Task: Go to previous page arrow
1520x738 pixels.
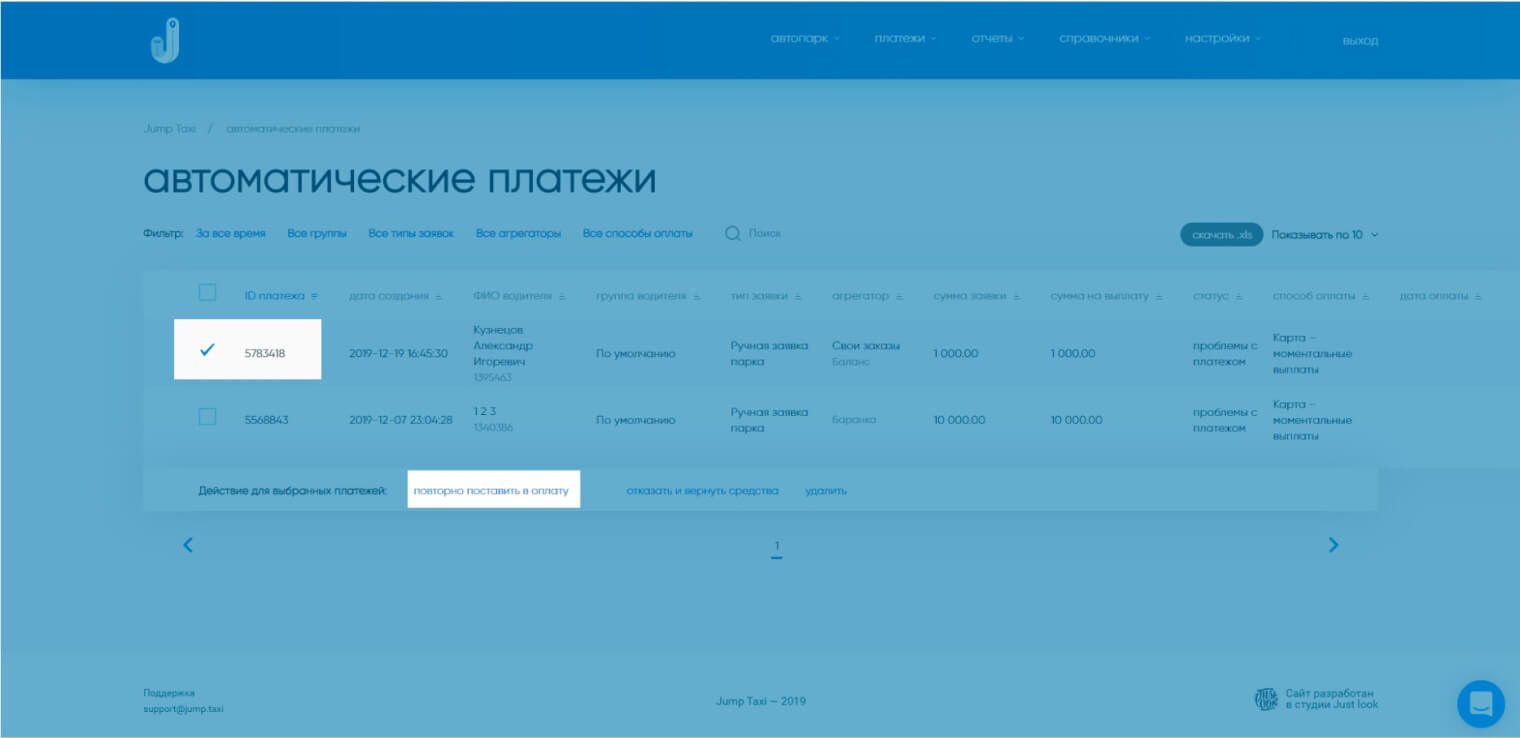Action: (x=188, y=545)
